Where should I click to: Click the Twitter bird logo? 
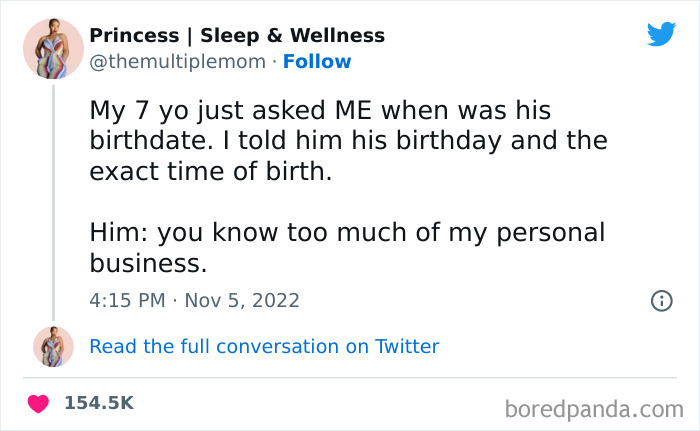[661, 34]
